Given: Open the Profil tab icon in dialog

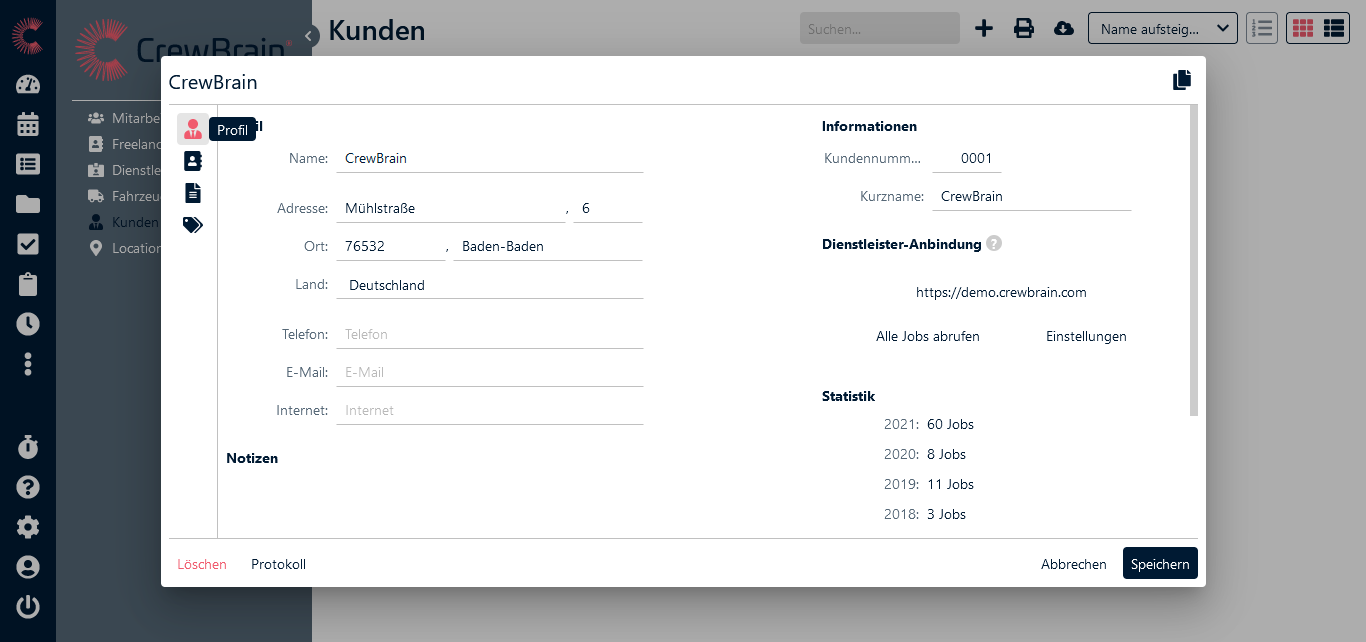Looking at the screenshot, I should [193, 129].
